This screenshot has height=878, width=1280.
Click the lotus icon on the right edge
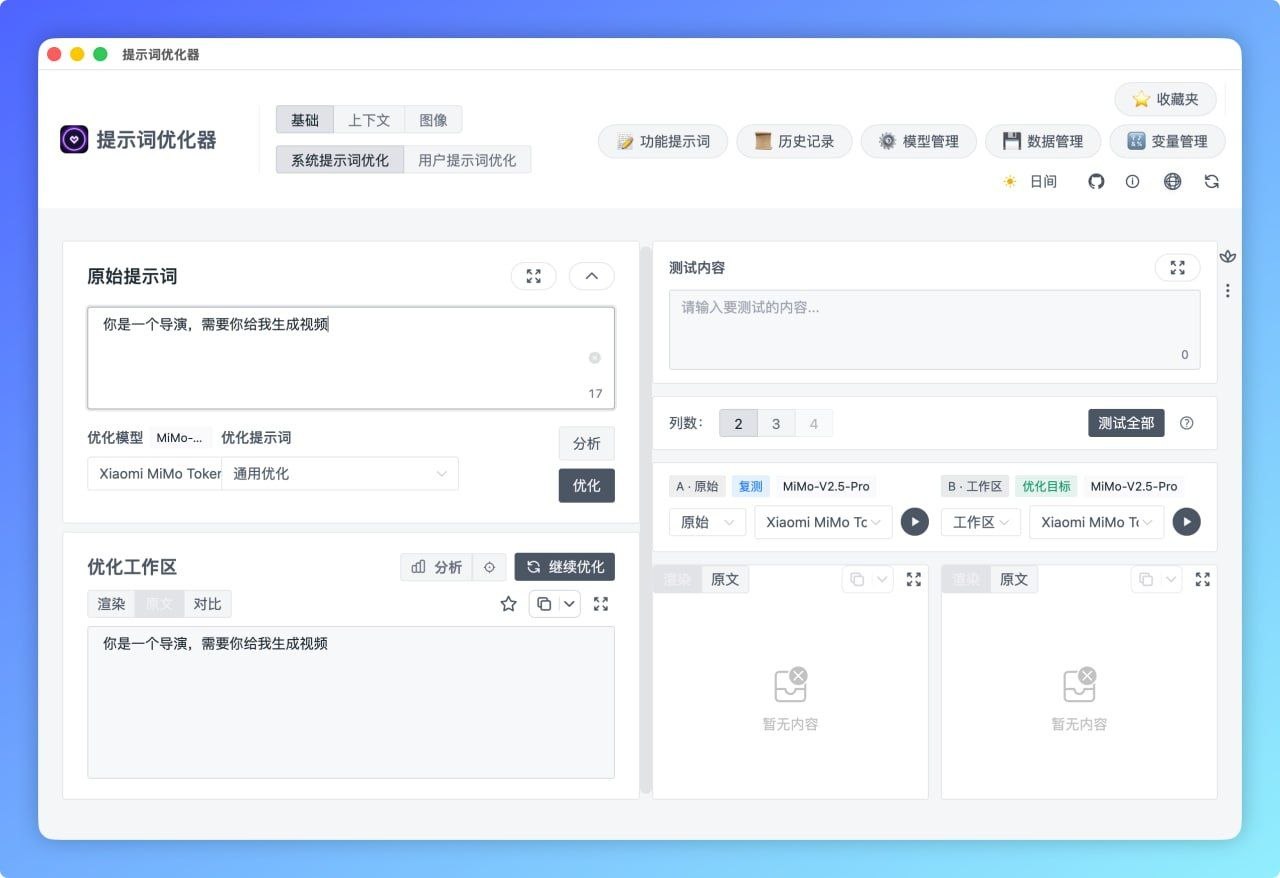[1228, 257]
